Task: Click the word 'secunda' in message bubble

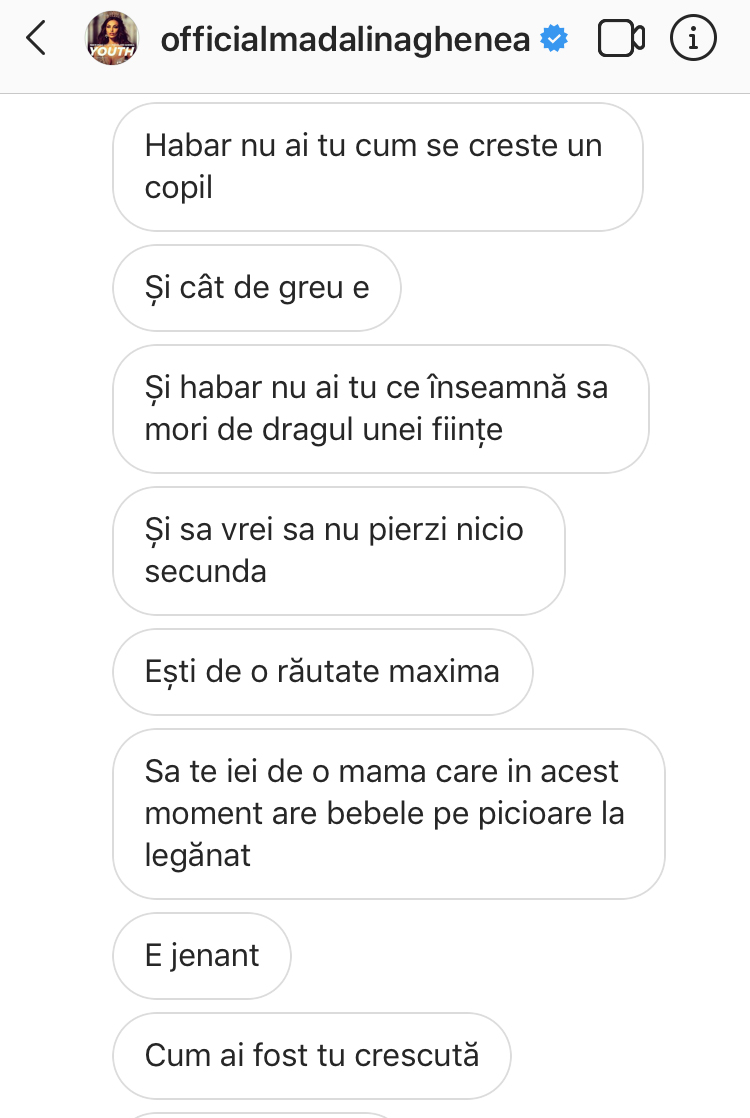Action: tap(205, 571)
